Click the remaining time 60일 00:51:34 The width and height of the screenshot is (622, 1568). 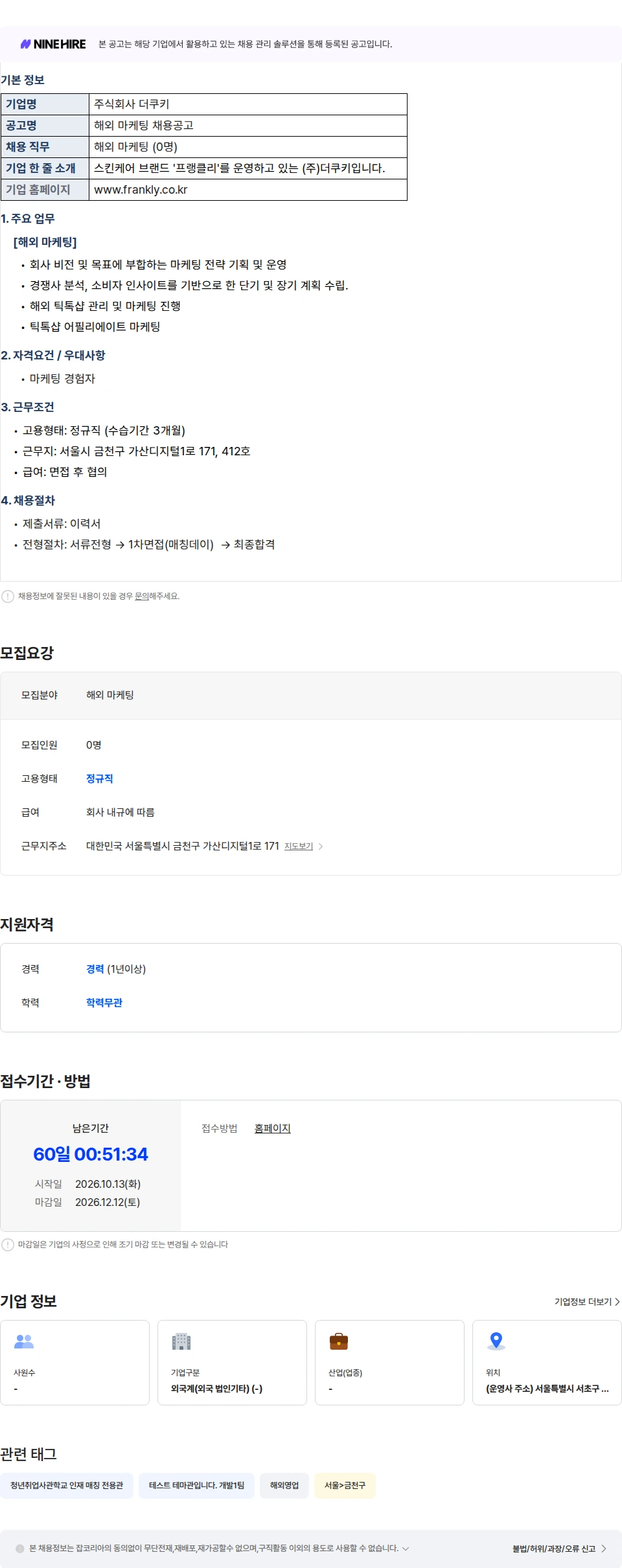coord(91,1154)
